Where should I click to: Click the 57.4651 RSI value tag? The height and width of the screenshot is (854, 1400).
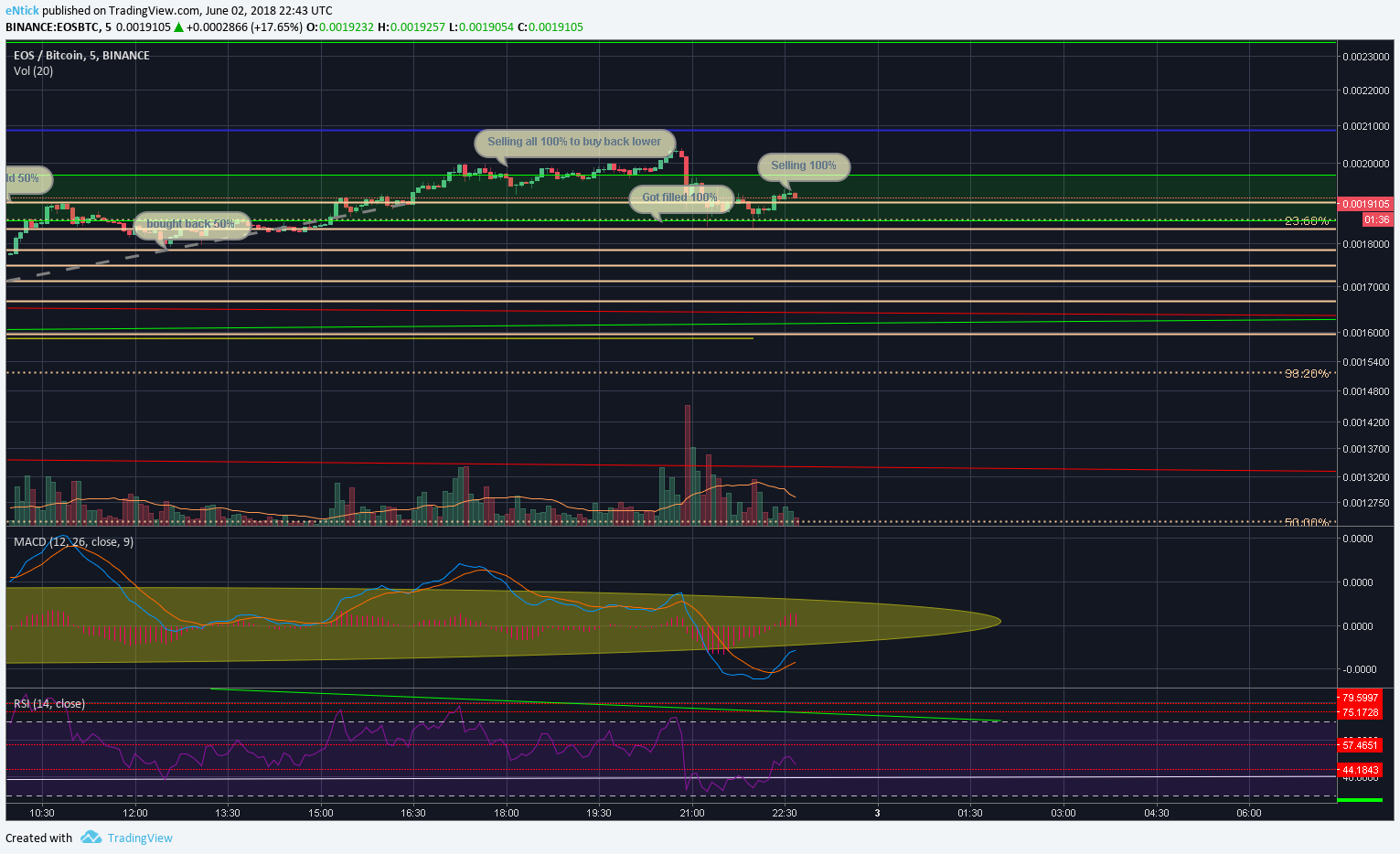click(1360, 745)
